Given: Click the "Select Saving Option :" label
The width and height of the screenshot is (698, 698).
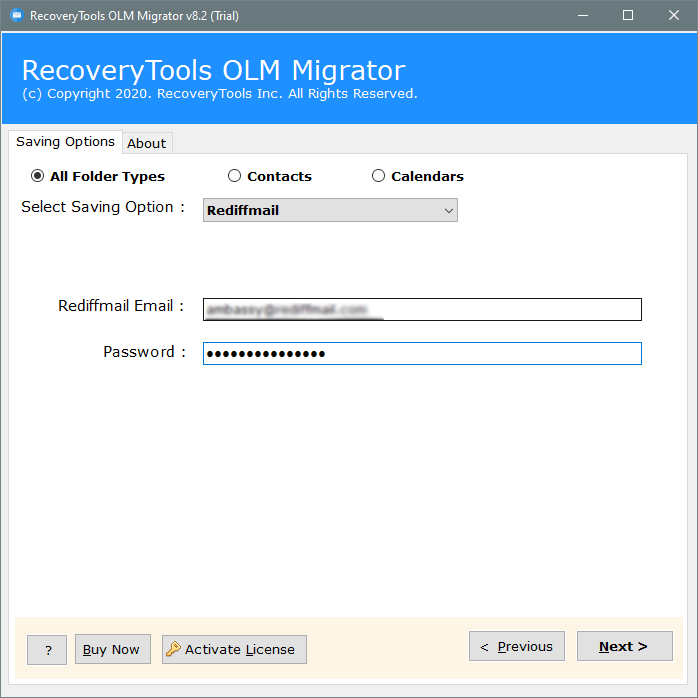Looking at the screenshot, I should (103, 207).
